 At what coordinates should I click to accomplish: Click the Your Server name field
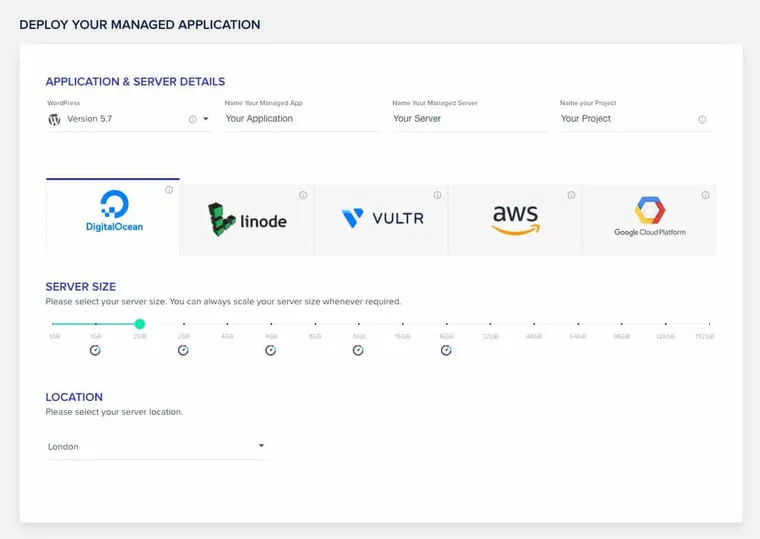pyautogui.click(x=470, y=119)
